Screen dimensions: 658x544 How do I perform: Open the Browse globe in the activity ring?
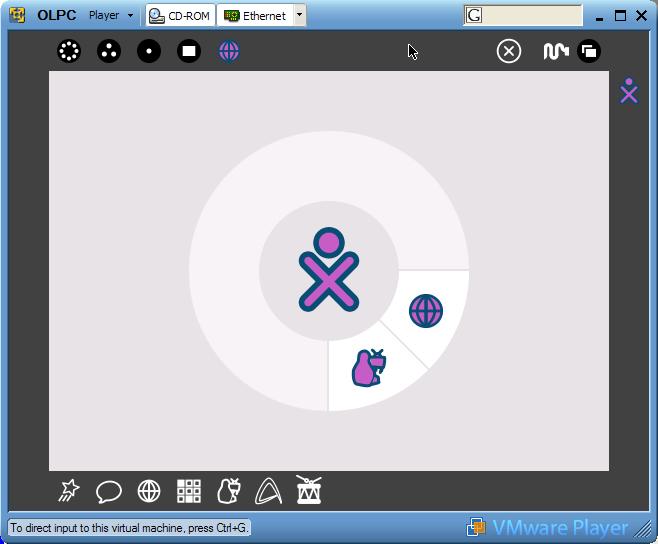(x=426, y=311)
